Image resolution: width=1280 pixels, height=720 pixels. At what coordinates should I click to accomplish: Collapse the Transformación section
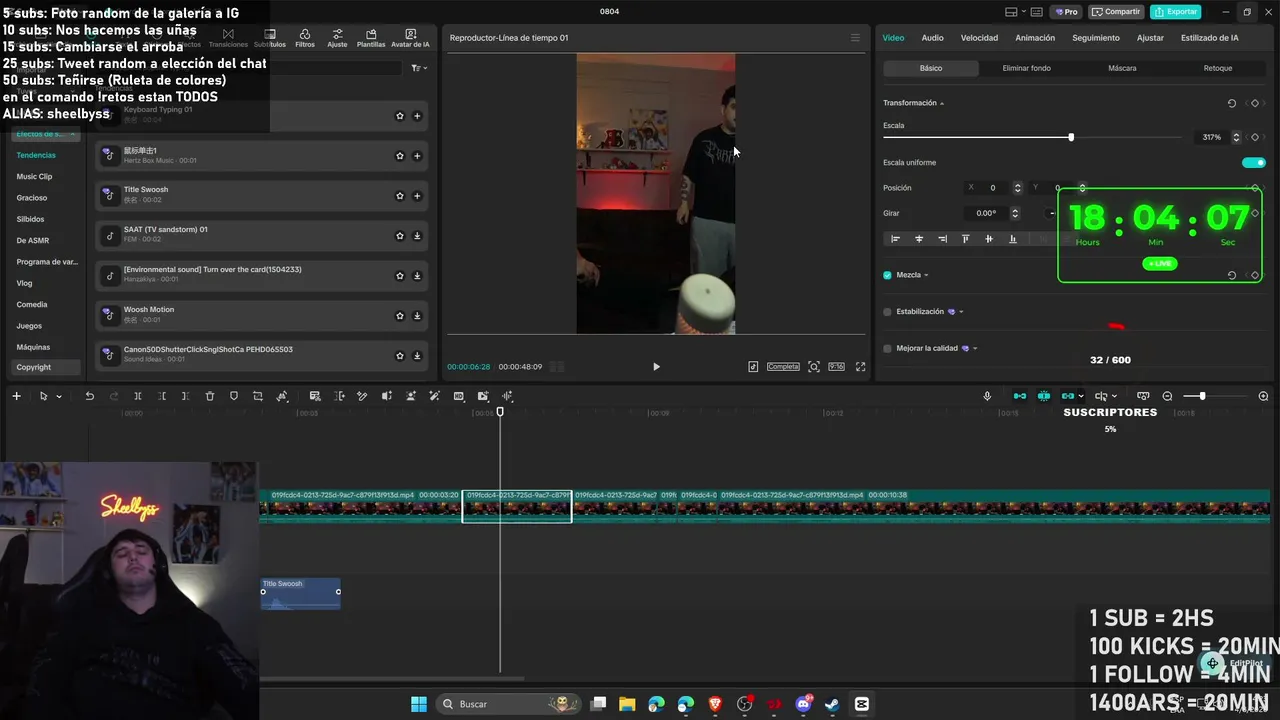click(942, 103)
